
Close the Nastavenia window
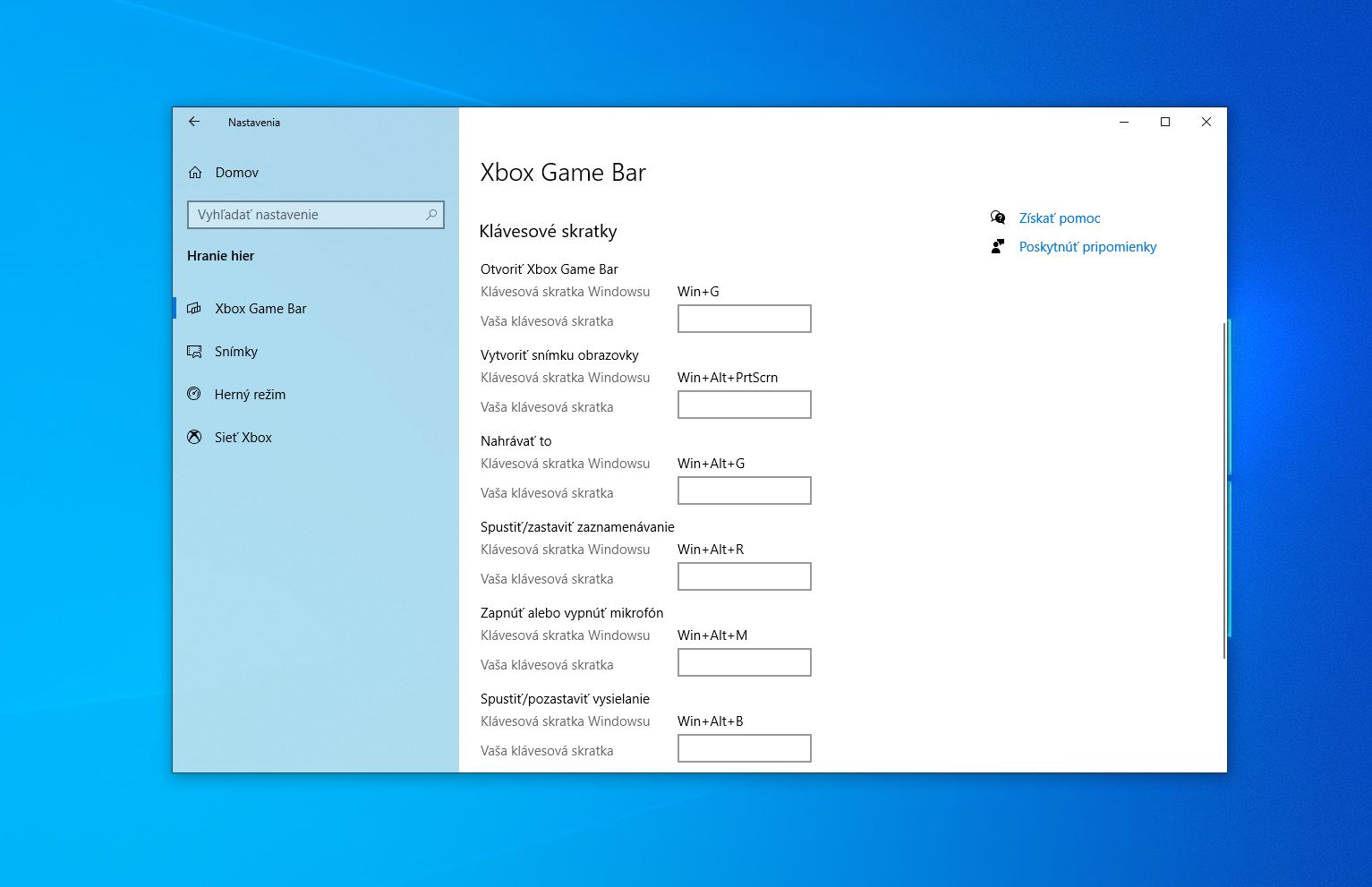(1206, 123)
